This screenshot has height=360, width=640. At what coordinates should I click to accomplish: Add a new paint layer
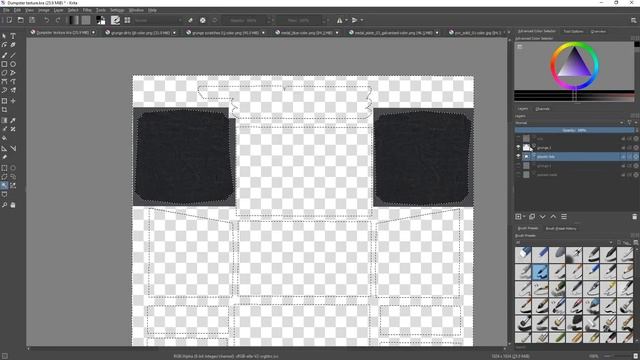pos(518,217)
